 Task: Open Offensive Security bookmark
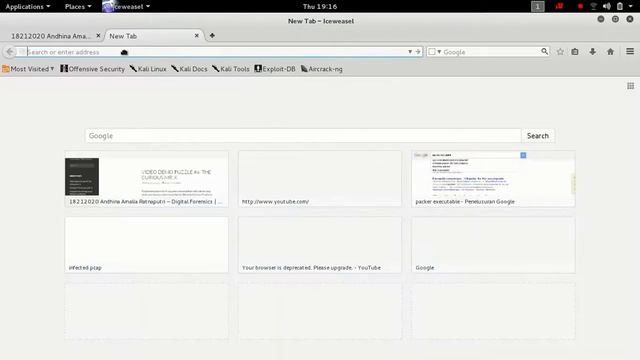pos(93,69)
